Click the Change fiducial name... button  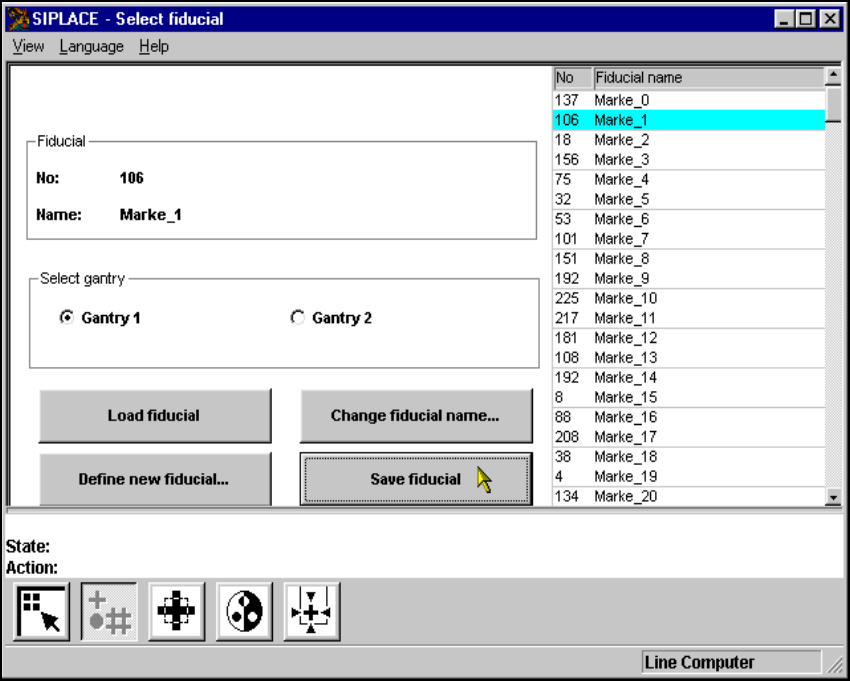point(415,416)
